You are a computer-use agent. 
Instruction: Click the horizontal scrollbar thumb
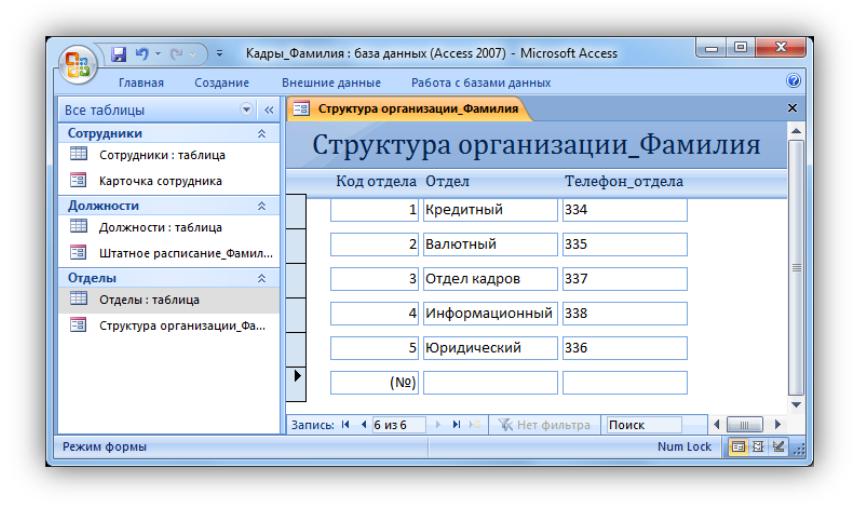coord(744,425)
